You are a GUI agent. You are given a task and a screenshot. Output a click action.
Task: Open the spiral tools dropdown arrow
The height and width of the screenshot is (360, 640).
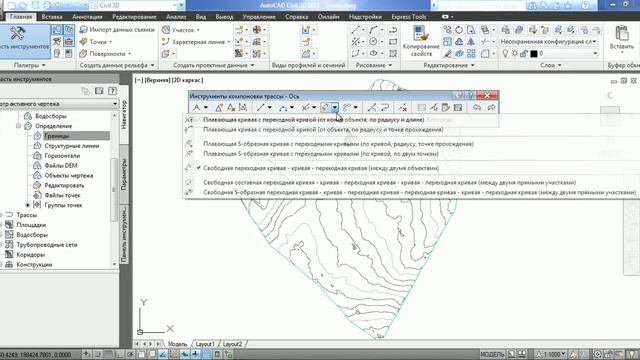click(335, 107)
